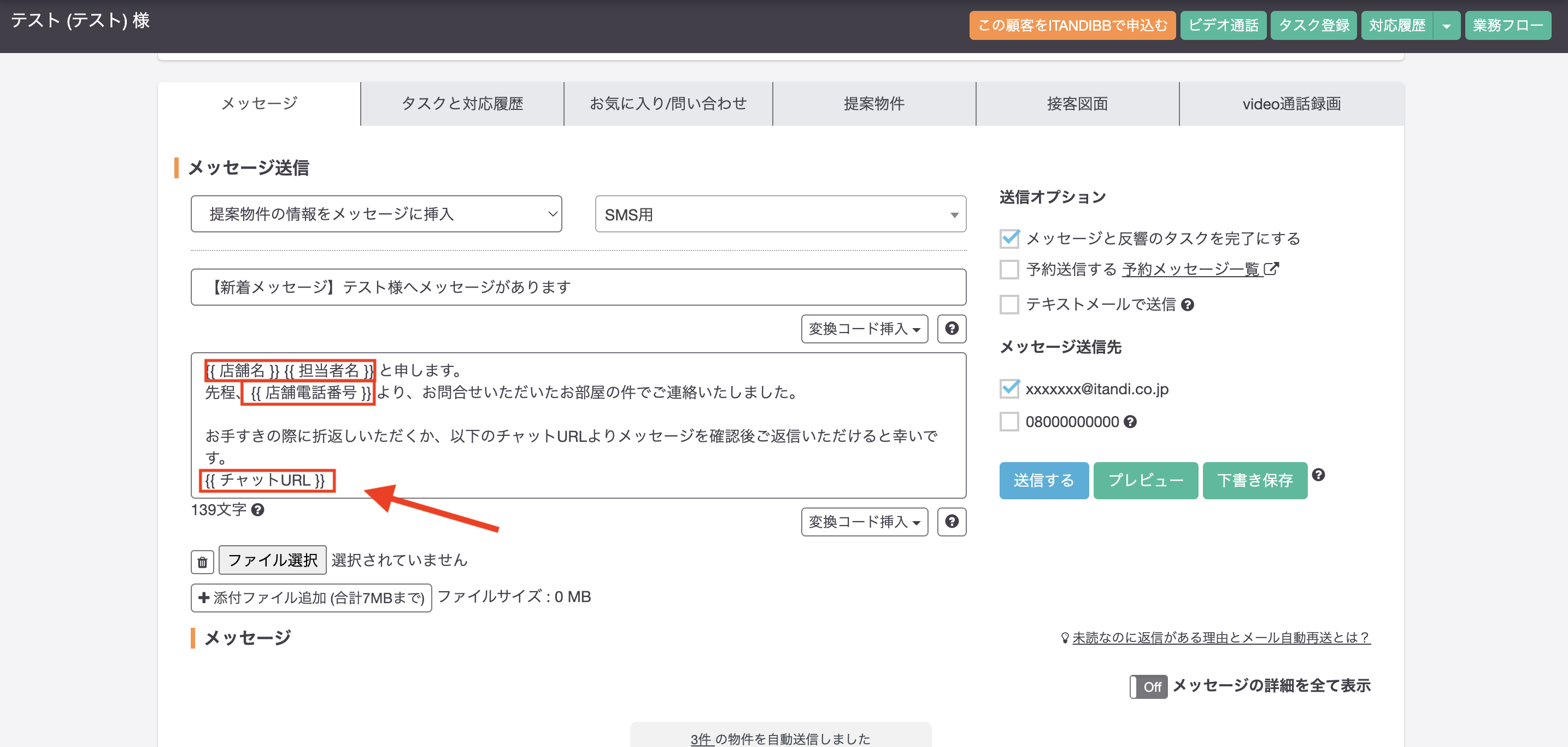Open 接客図面 tab

click(1077, 103)
